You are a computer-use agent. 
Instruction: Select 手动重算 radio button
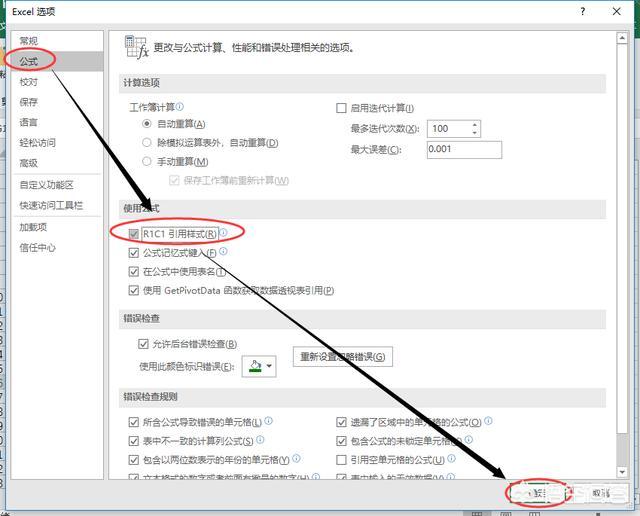click(147, 162)
